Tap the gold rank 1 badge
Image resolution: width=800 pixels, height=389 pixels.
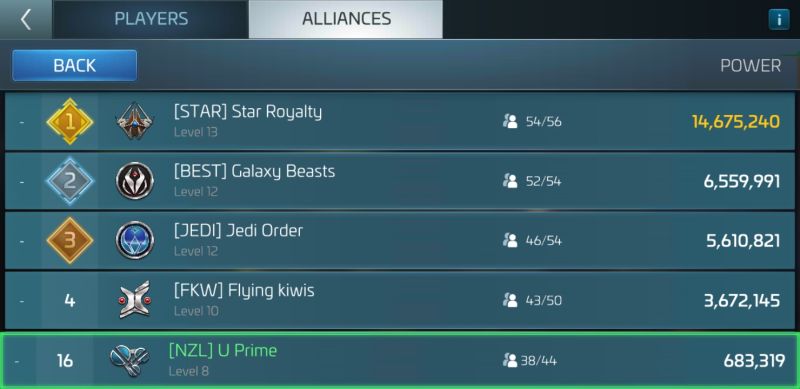click(70, 121)
